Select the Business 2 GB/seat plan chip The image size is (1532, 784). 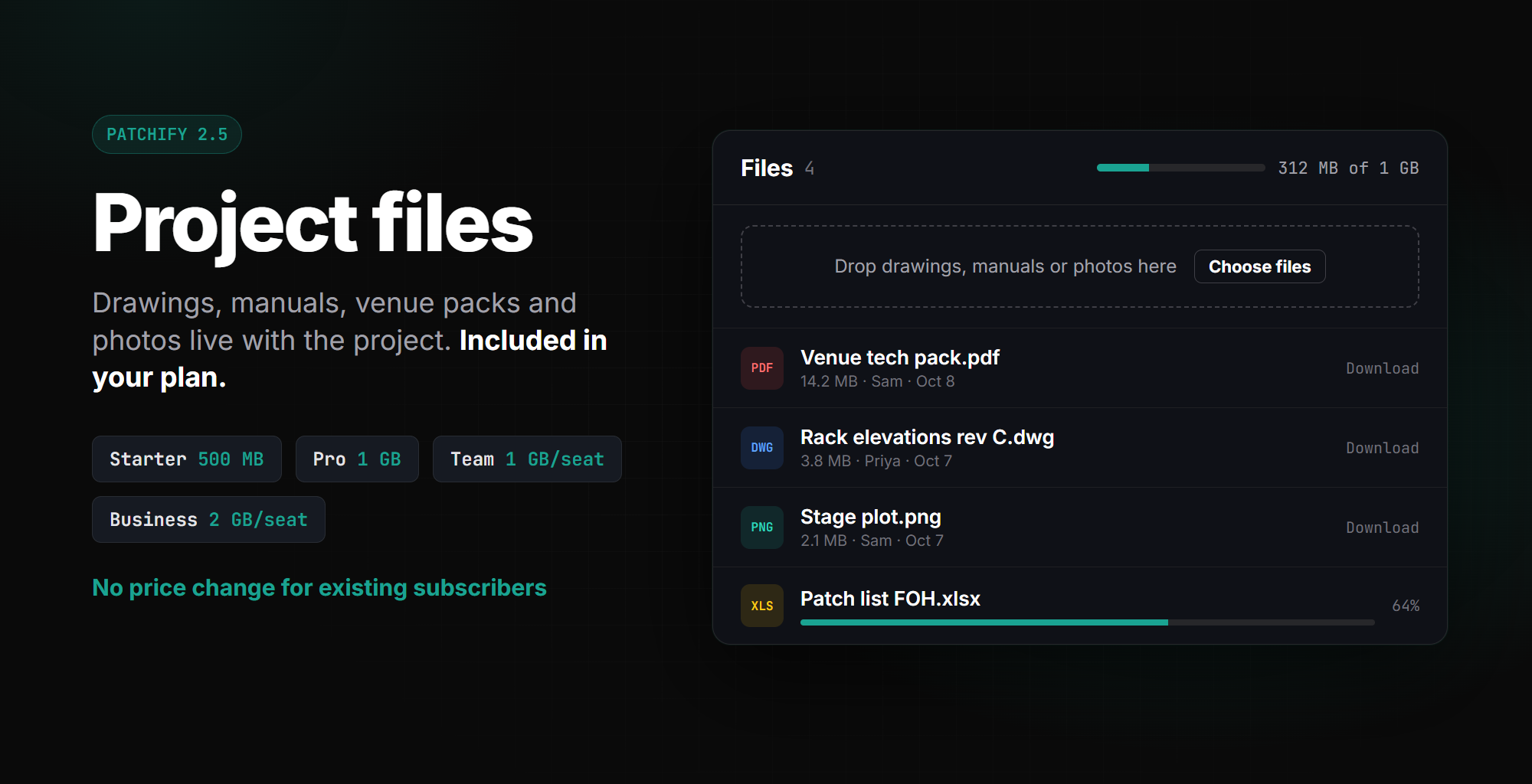coord(208,520)
